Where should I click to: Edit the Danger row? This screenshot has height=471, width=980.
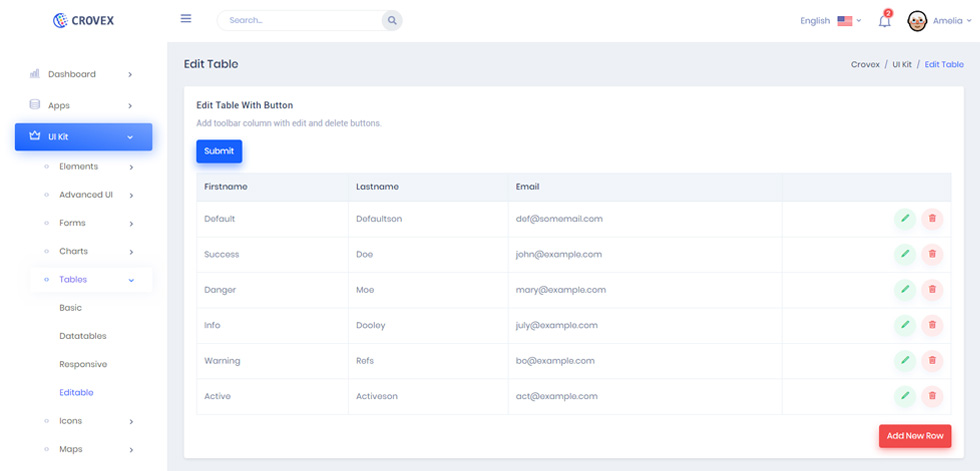pos(904,290)
